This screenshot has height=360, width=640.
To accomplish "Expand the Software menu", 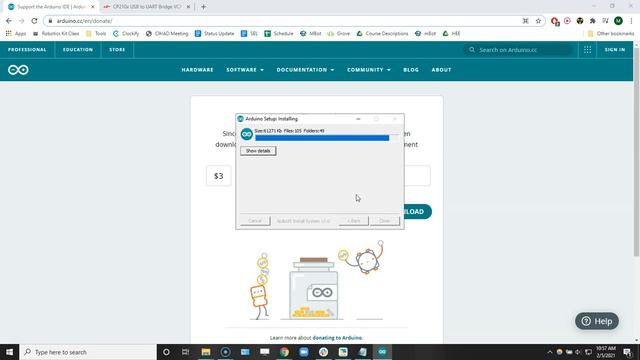I will [x=245, y=70].
